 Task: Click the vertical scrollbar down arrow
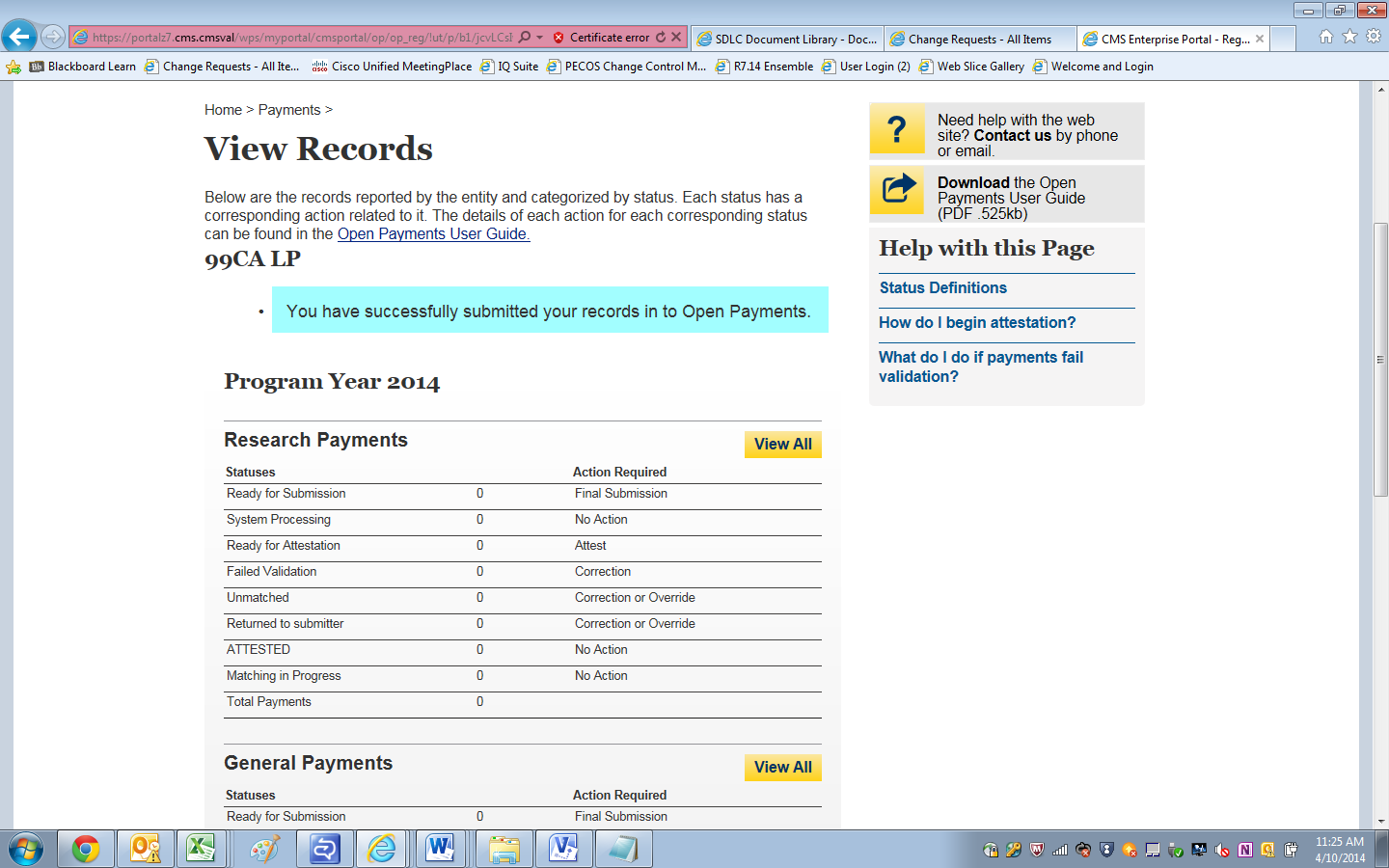tap(1380, 822)
